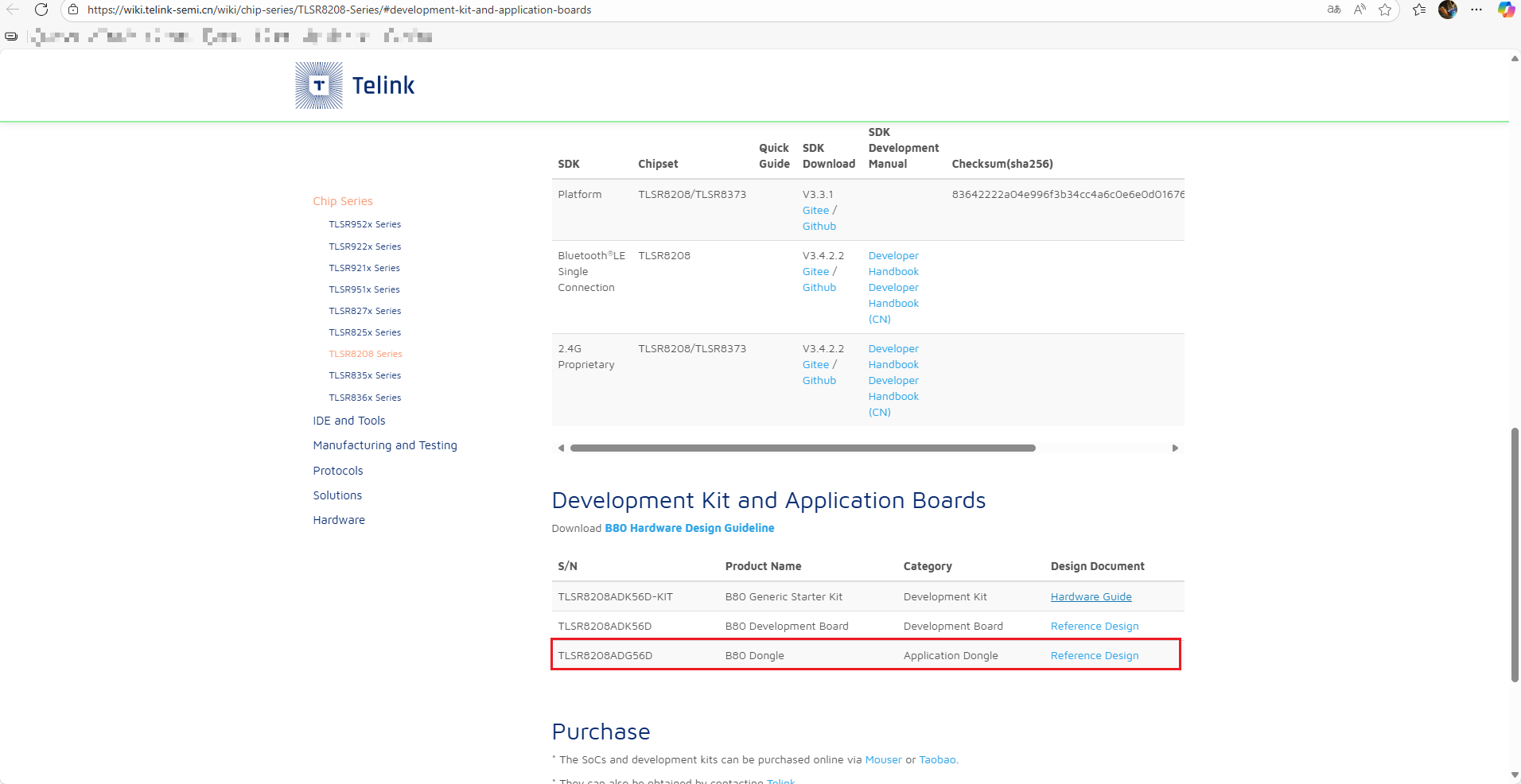Viewport: 1521px width, 784px height.
Task: Open the Copilot sidebar icon
Action: 1505,10
